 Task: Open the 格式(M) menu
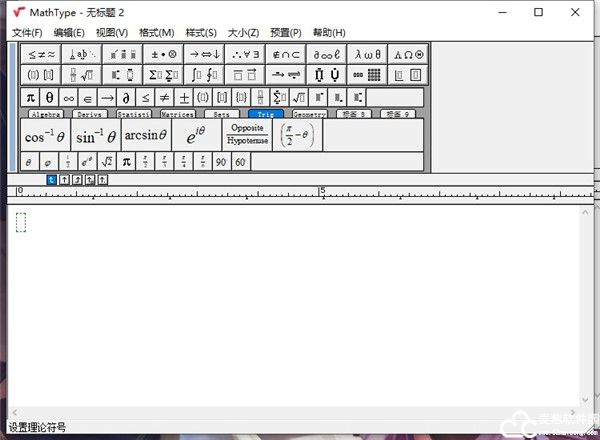point(157,33)
